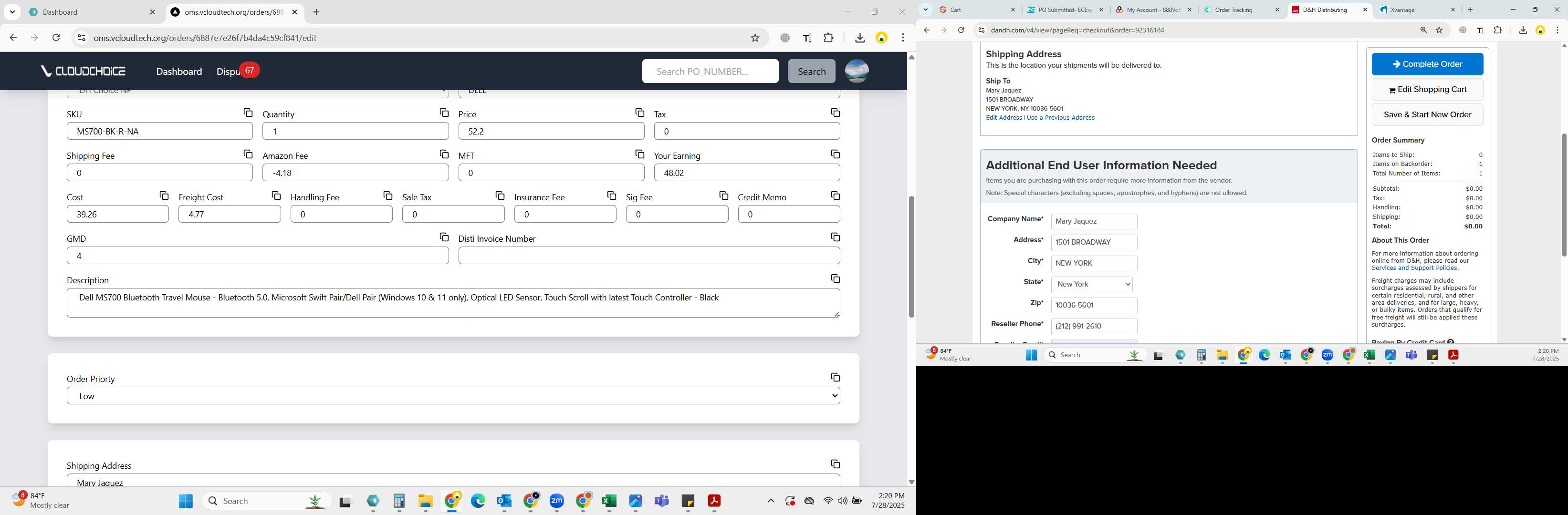Screen dimensions: 1568x515
Task: Click the Disti Invoice Number input
Action: click(649, 256)
